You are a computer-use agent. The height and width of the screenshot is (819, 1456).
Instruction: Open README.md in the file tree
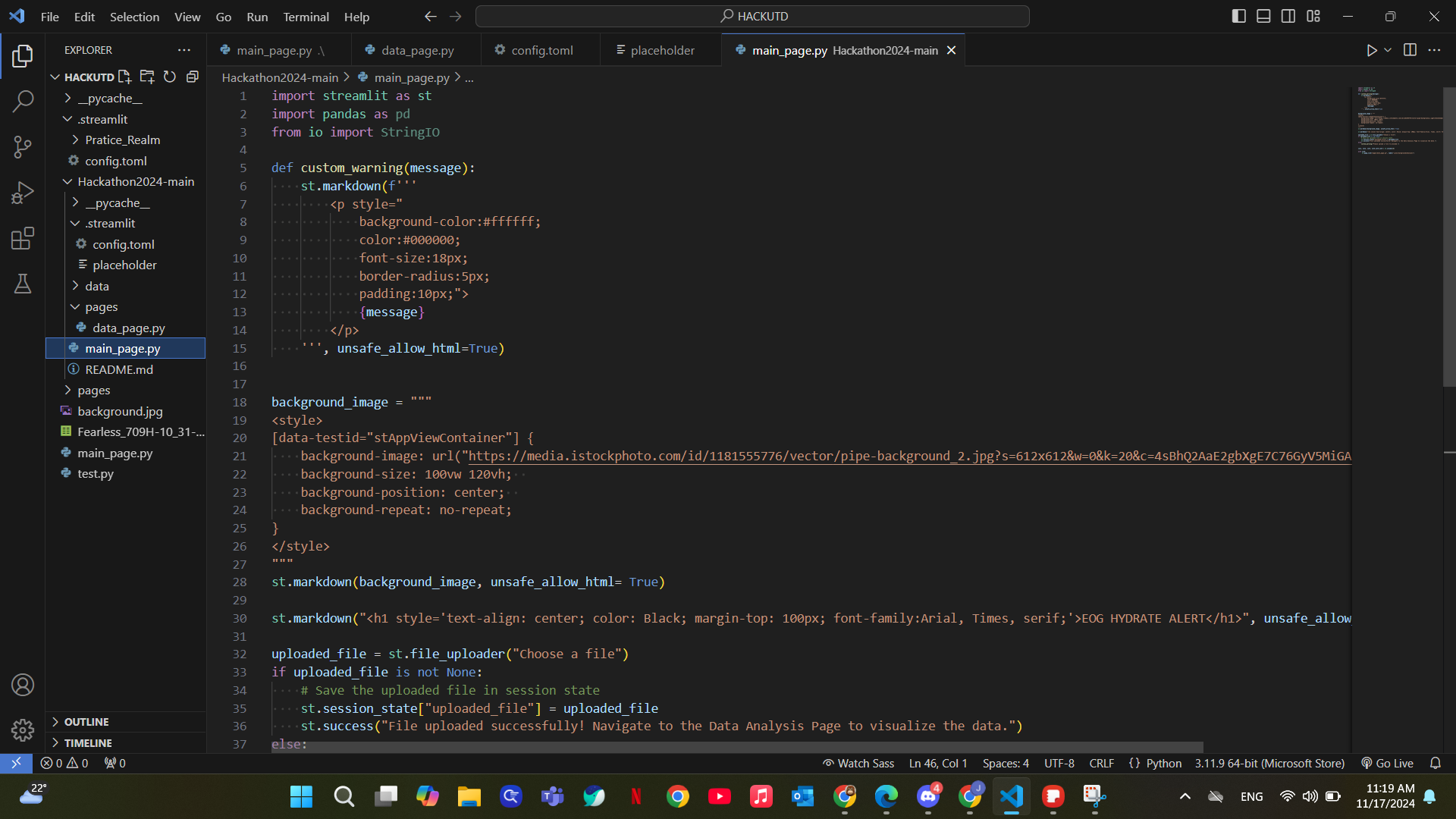tap(119, 369)
